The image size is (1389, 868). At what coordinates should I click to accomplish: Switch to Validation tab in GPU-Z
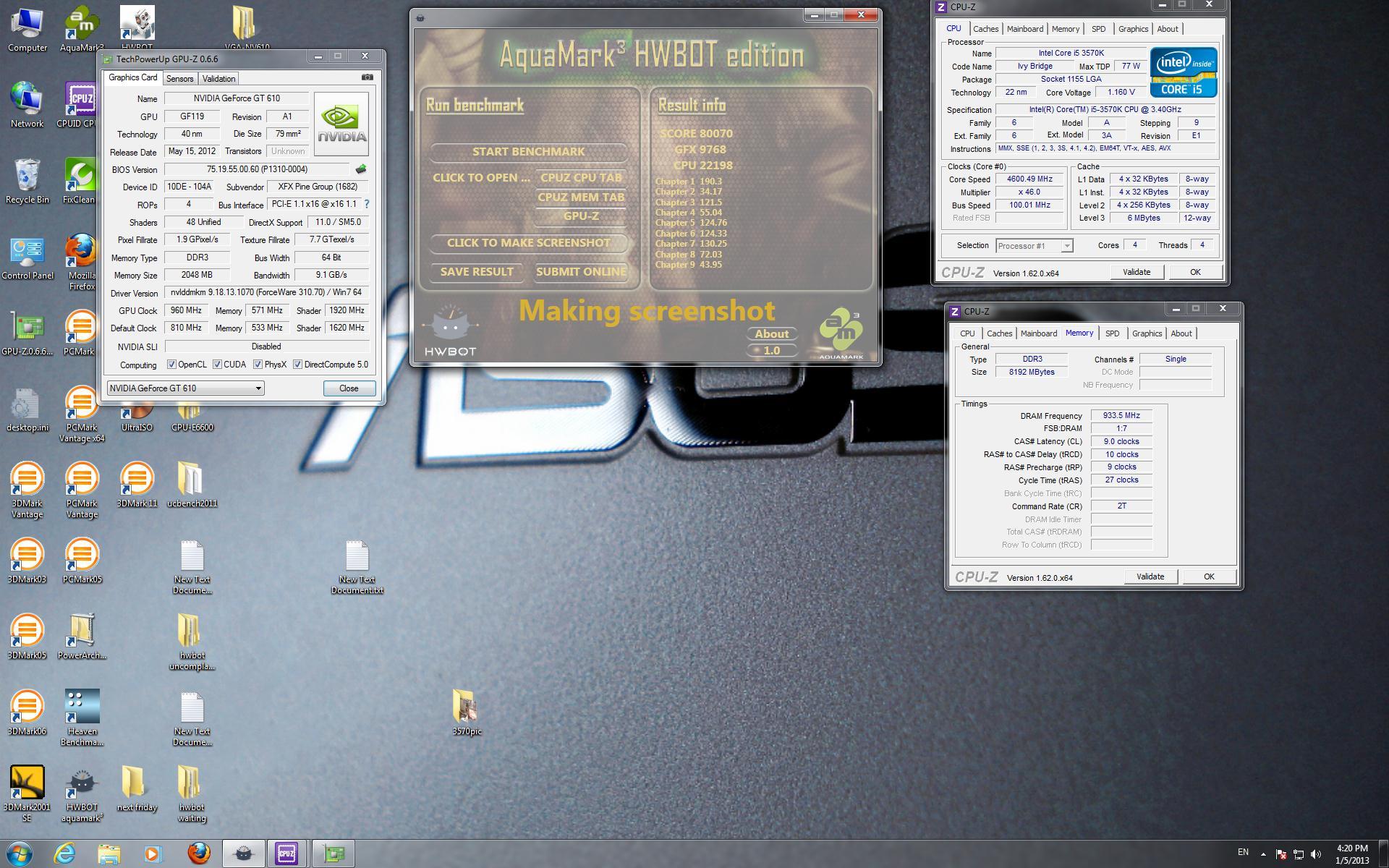click(x=218, y=79)
